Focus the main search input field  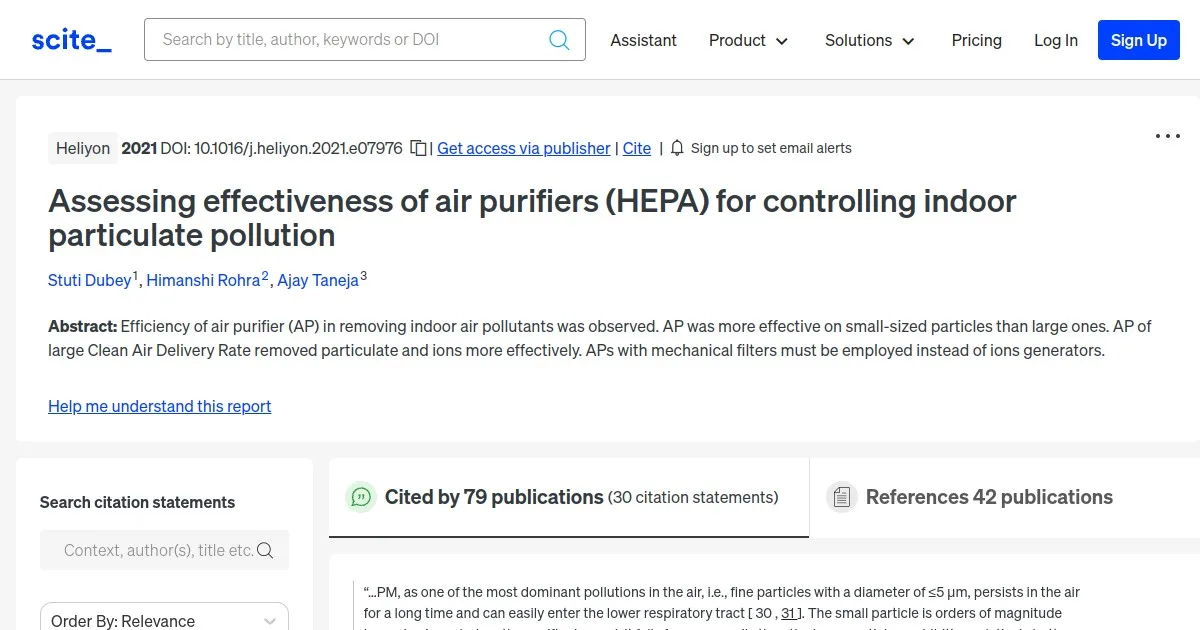coord(350,40)
